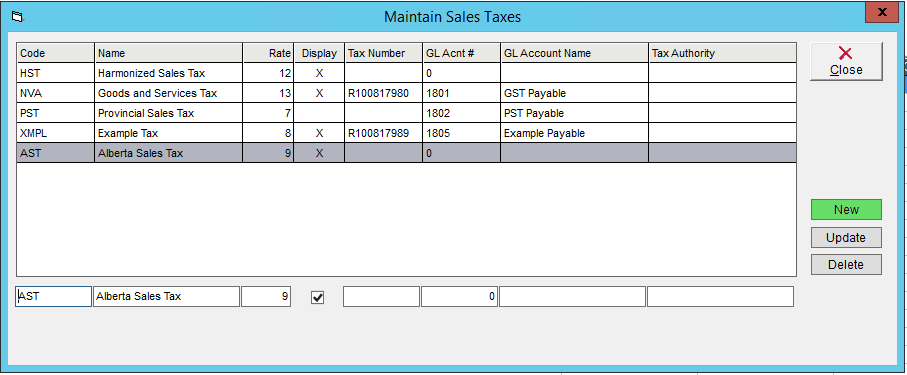Click the rate 7 cell
This screenshot has width=907, height=375.
point(268,113)
